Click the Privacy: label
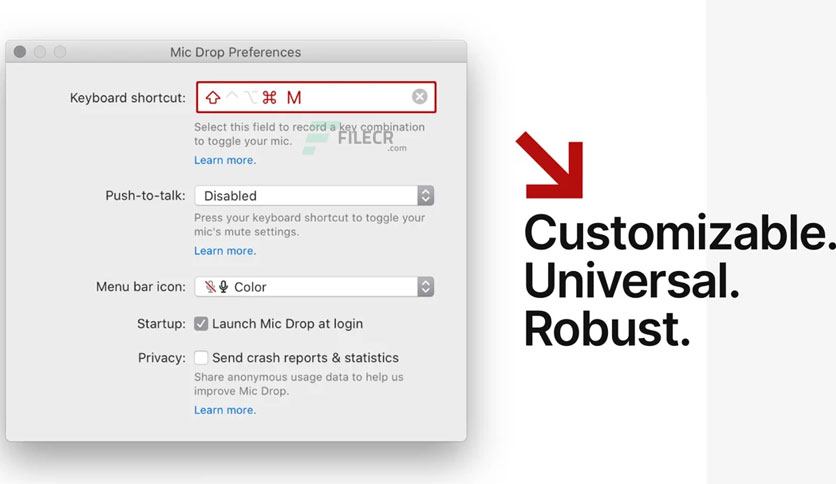 click(162, 358)
